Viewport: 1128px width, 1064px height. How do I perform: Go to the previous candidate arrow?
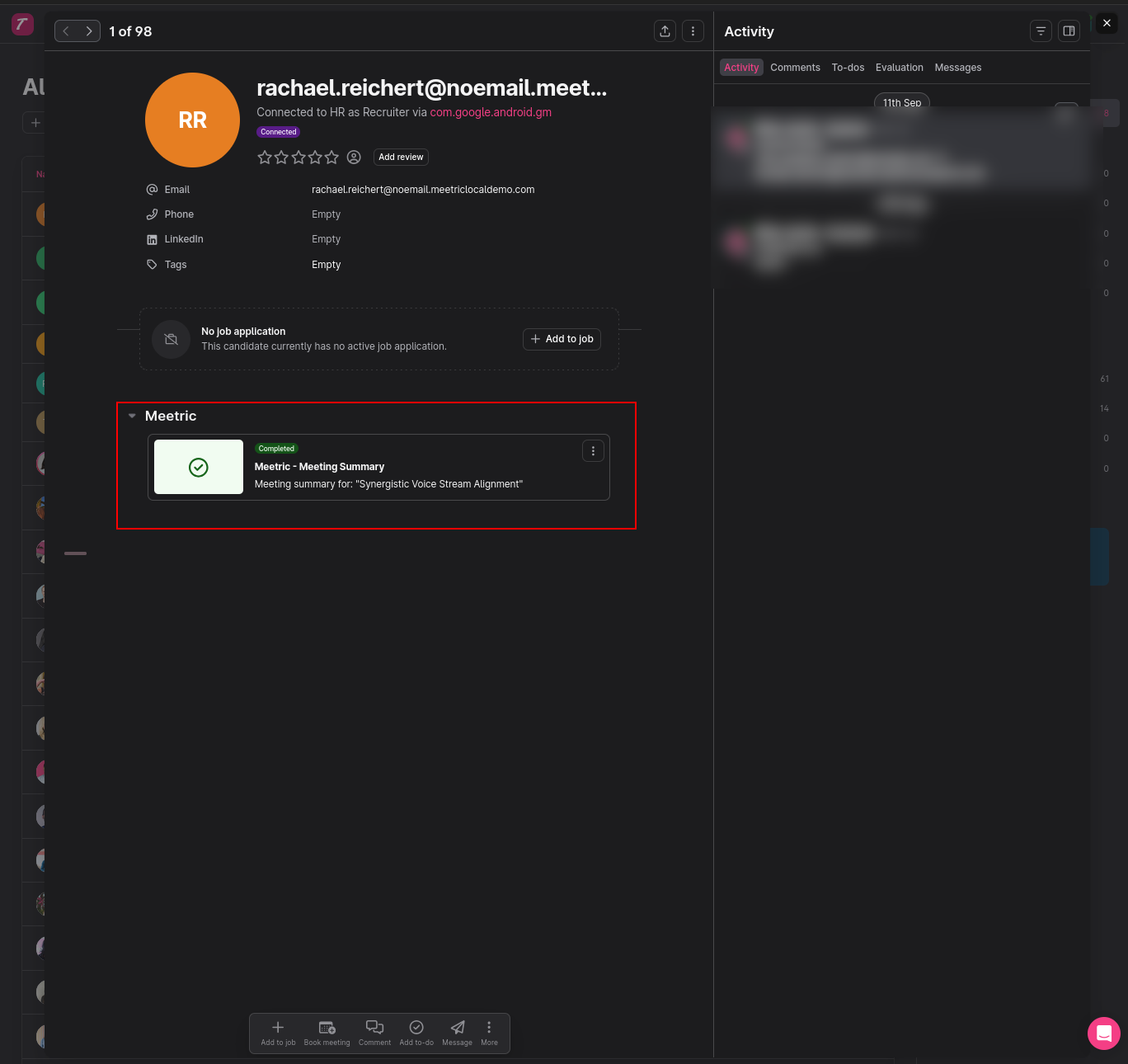(x=66, y=31)
